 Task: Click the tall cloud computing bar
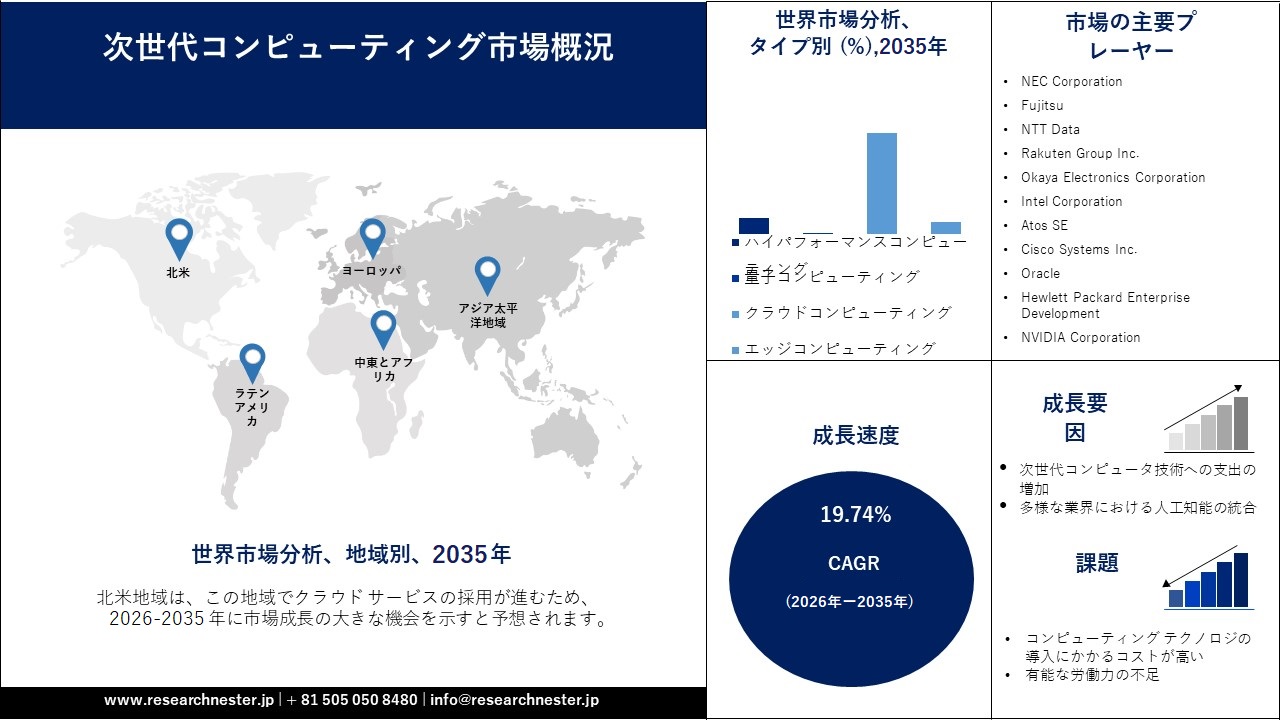(881, 183)
